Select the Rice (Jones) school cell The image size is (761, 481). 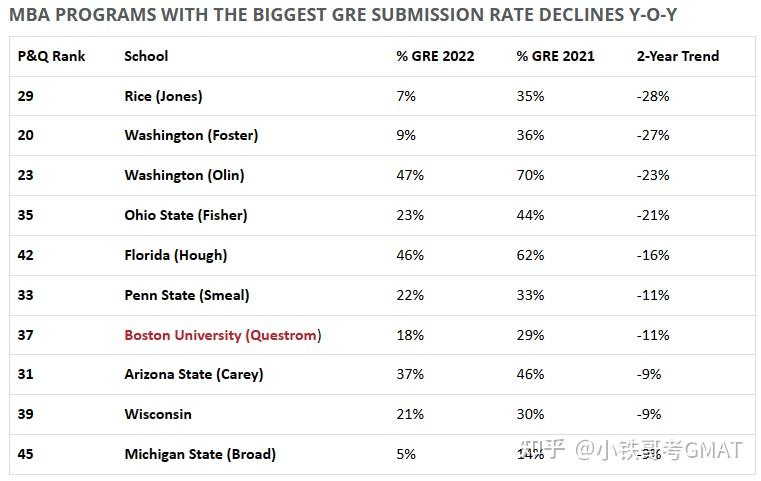tap(163, 96)
